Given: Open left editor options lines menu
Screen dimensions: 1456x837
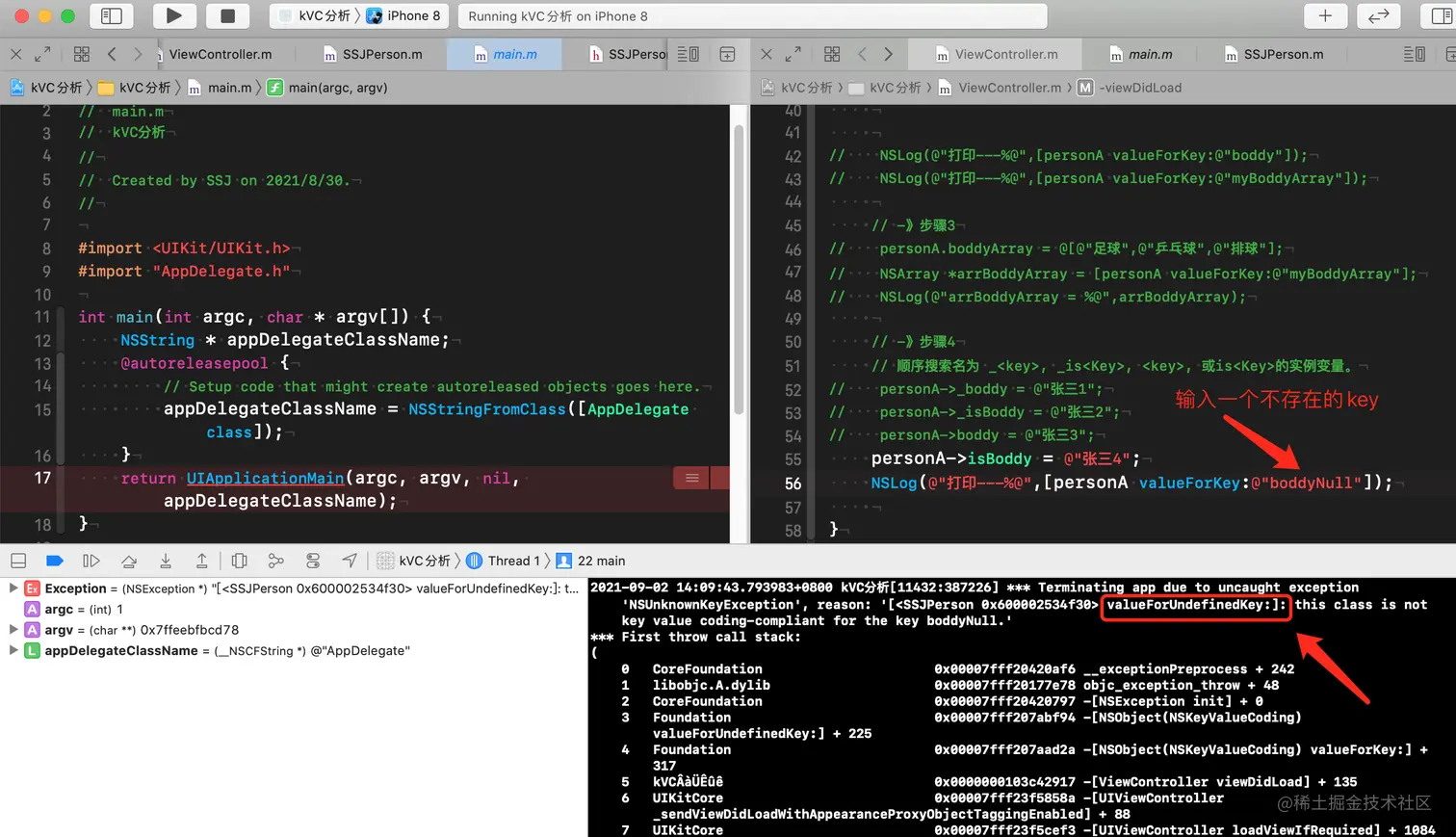Looking at the screenshot, I should [688, 54].
